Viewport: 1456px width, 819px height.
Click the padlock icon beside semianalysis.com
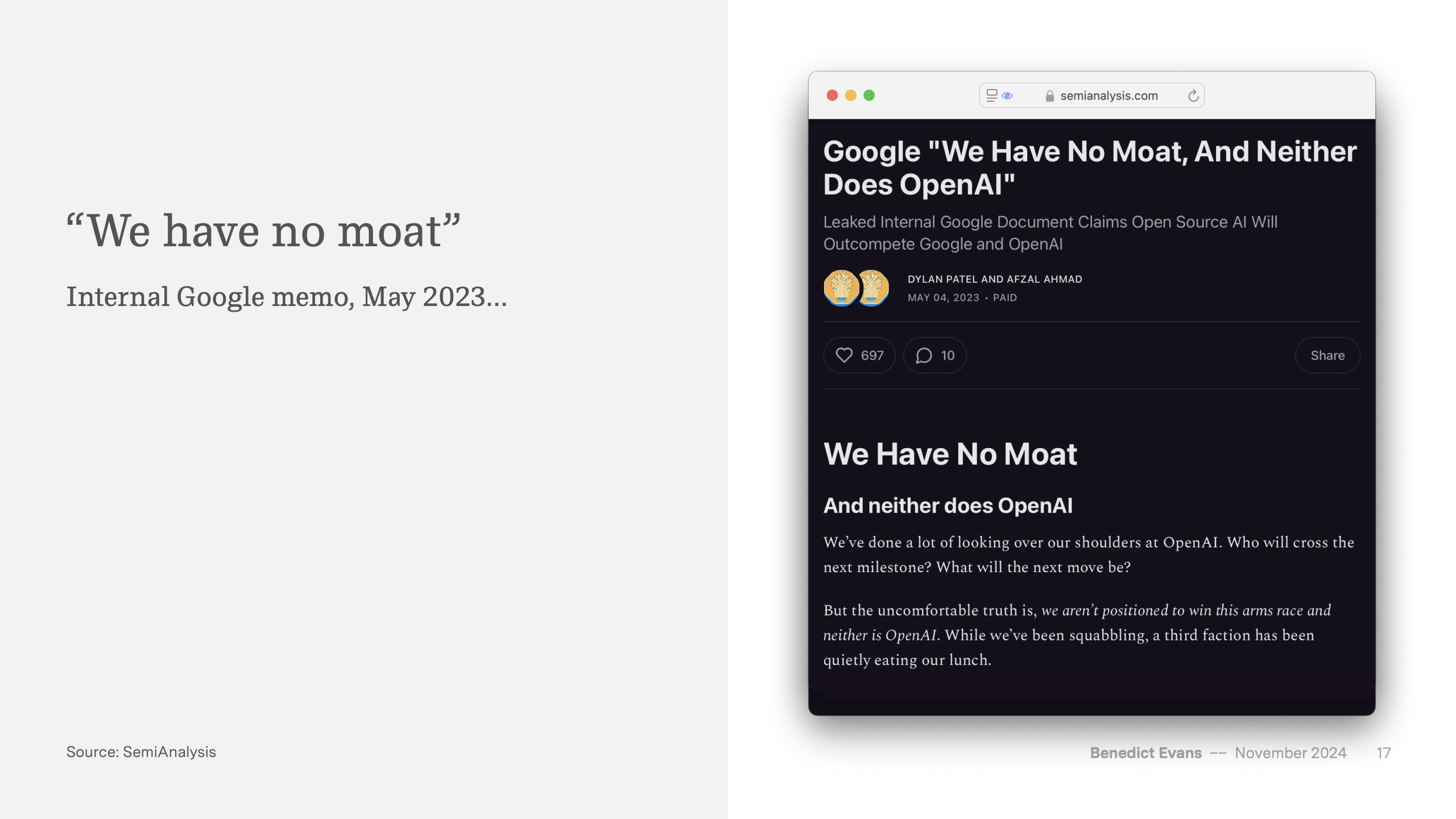click(x=1050, y=96)
